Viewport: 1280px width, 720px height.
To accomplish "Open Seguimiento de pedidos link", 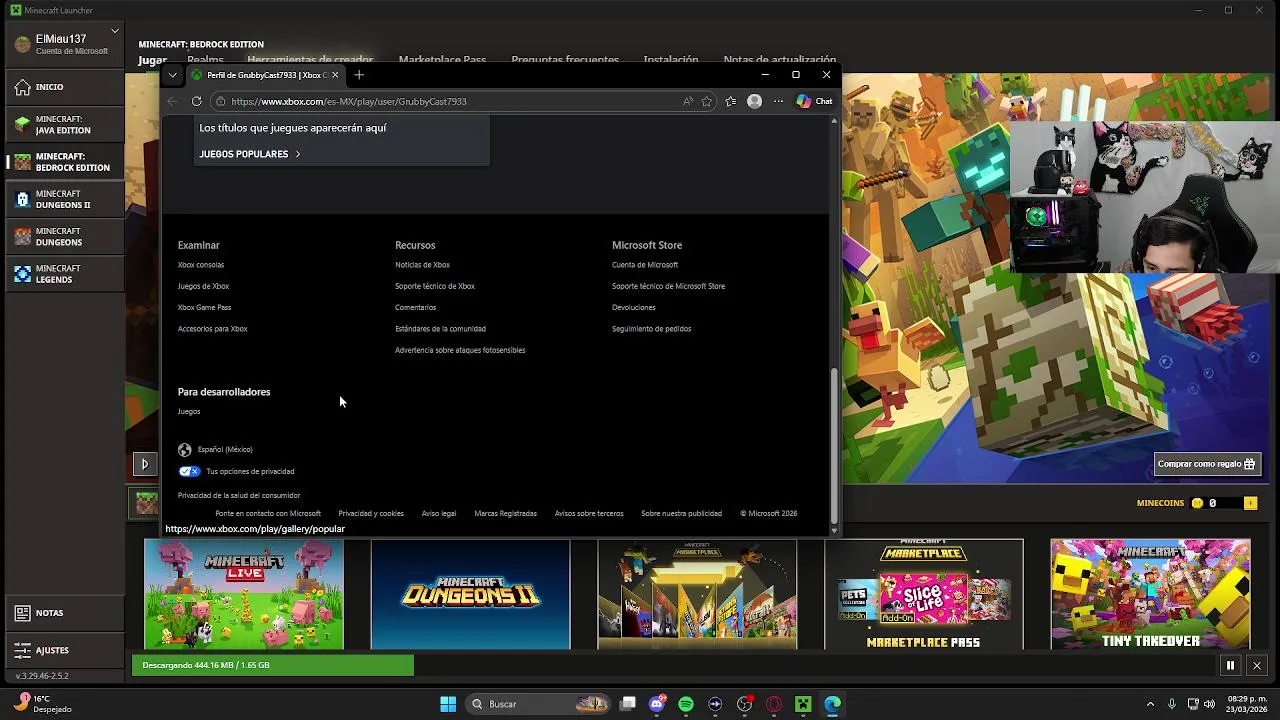I will click(x=651, y=329).
